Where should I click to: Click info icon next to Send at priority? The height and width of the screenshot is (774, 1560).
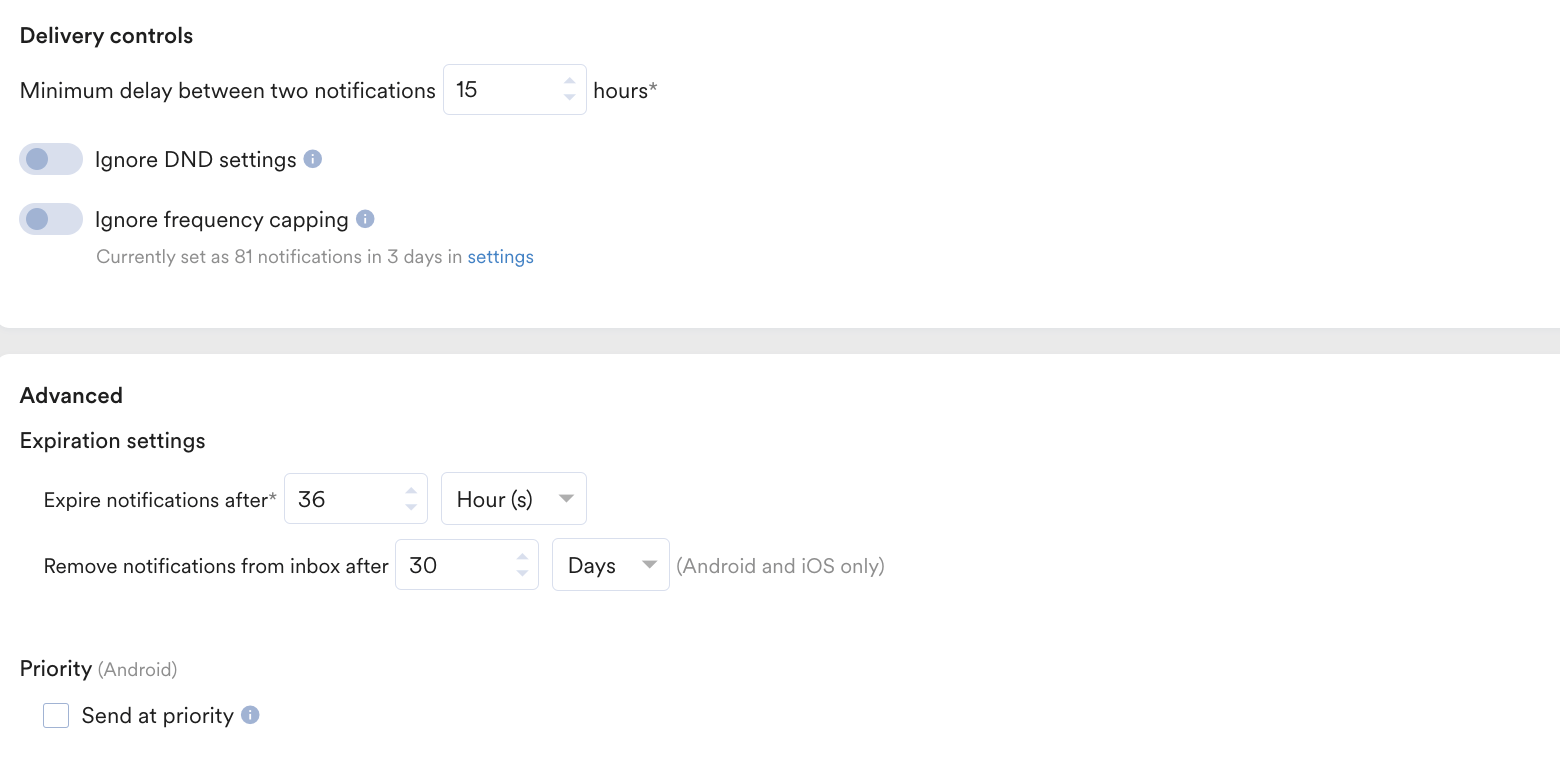[250, 715]
